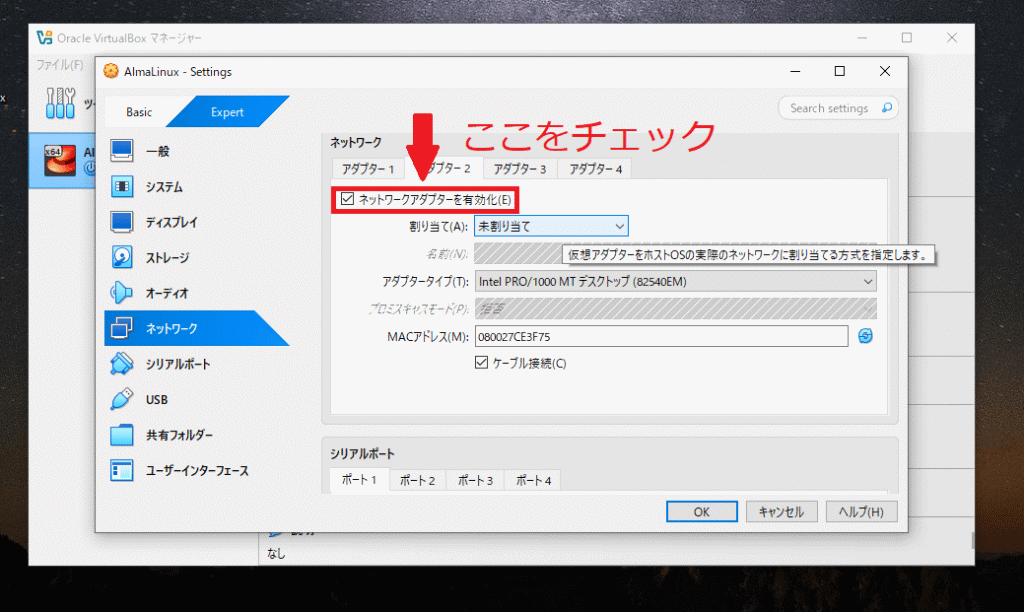Switch to Basic settings mode
The image size is (1024, 612).
point(139,112)
